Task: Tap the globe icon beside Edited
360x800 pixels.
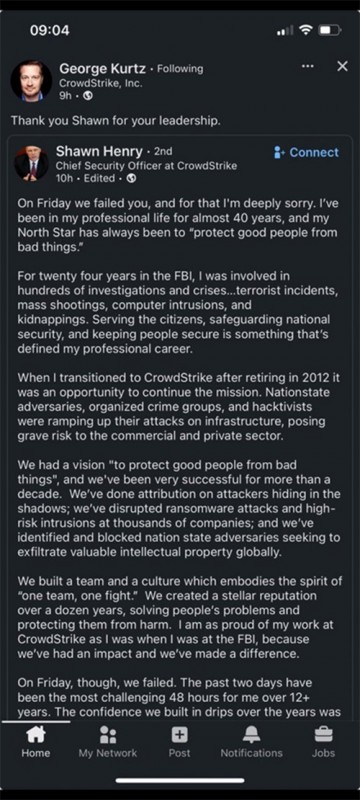Action: pos(132,178)
